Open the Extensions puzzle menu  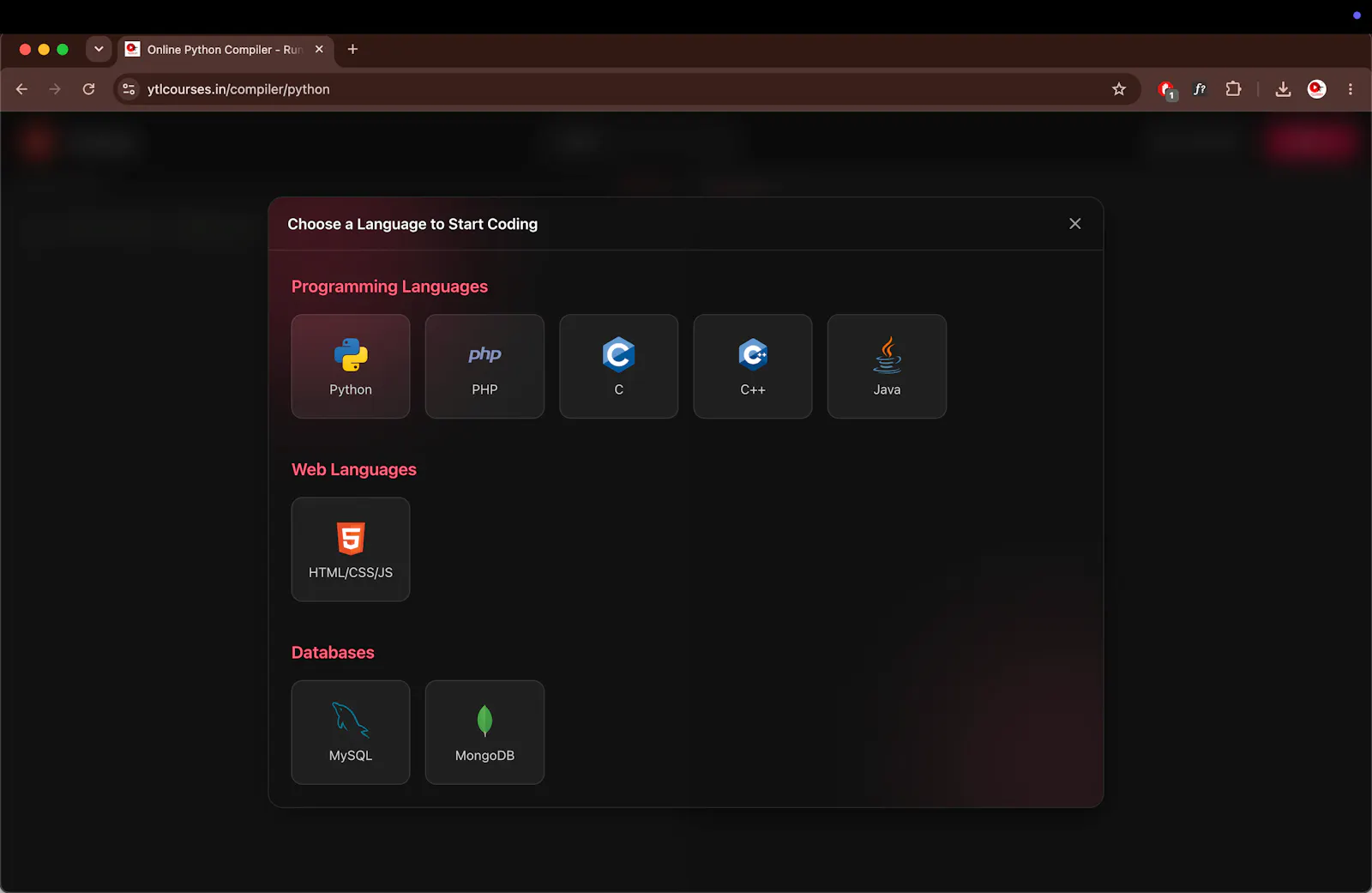coord(1233,89)
